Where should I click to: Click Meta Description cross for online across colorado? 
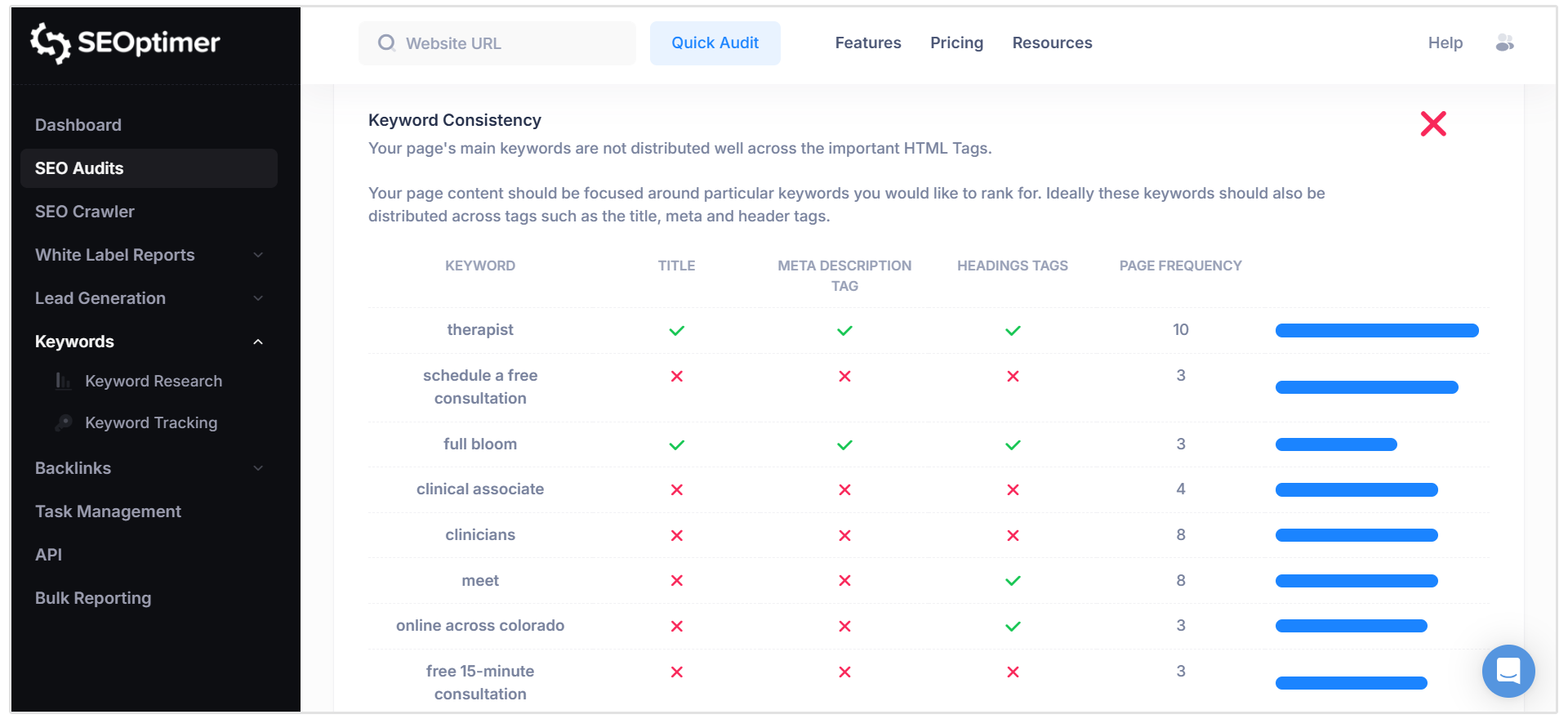[844, 626]
